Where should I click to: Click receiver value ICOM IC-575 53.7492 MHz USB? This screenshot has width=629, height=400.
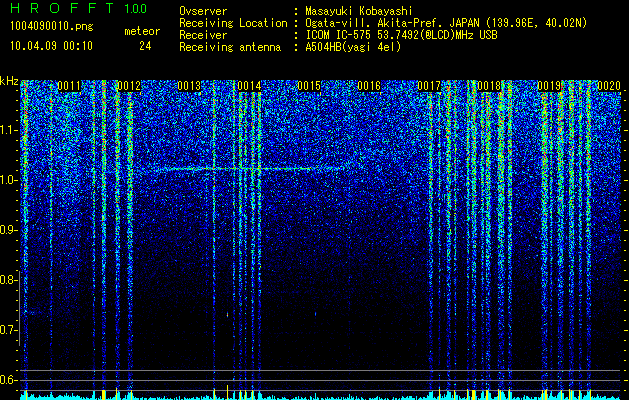401,35
